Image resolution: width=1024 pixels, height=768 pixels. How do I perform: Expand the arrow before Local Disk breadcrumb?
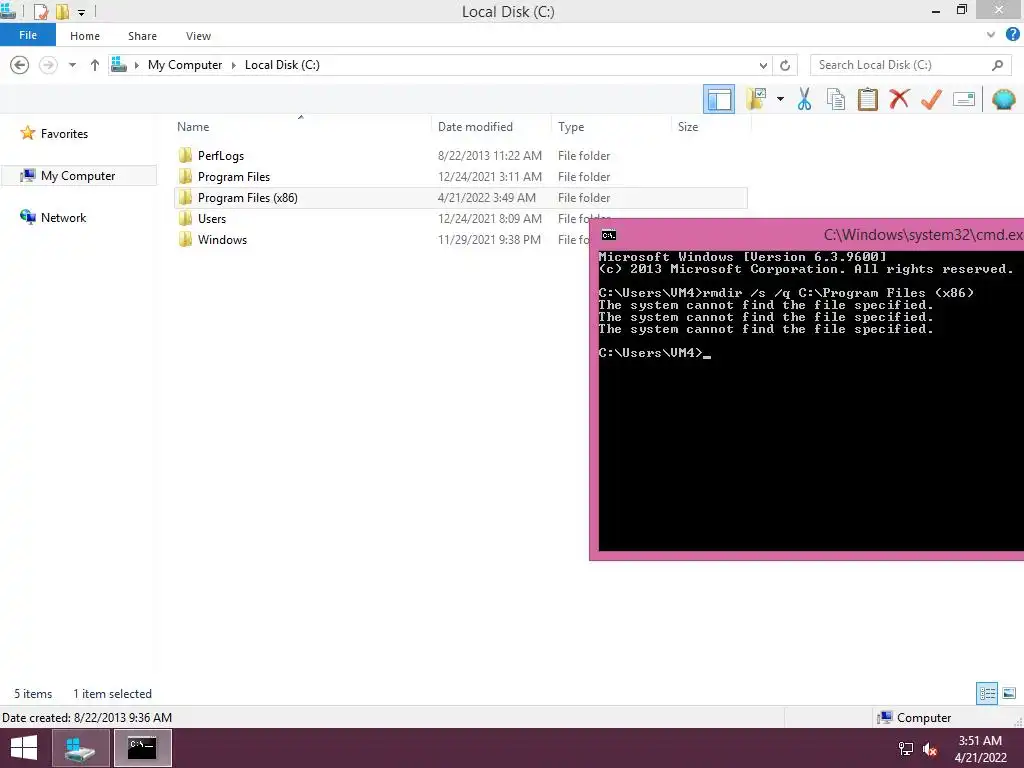[x=233, y=65]
